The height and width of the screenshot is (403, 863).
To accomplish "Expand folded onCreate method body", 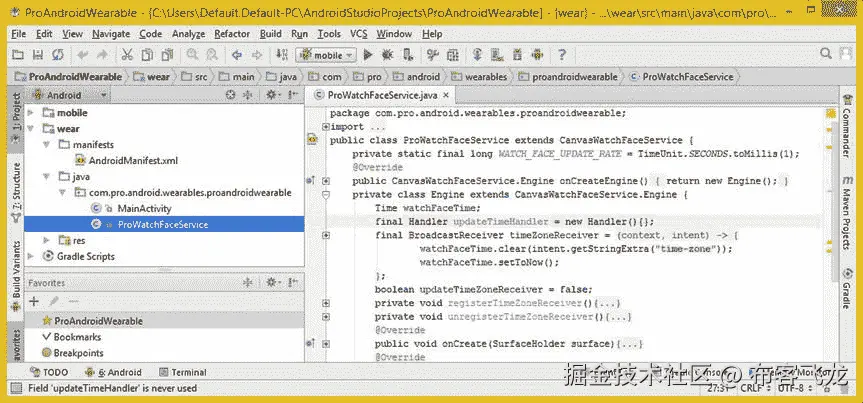I will click(x=326, y=344).
